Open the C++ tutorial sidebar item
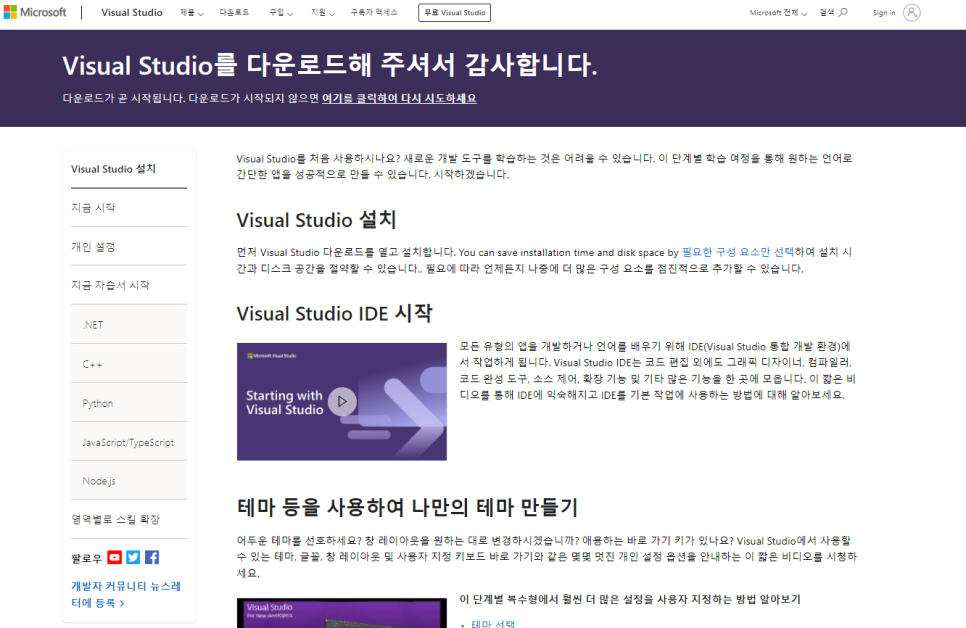The width and height of the screenshot is (966, 628). (129, 364)
